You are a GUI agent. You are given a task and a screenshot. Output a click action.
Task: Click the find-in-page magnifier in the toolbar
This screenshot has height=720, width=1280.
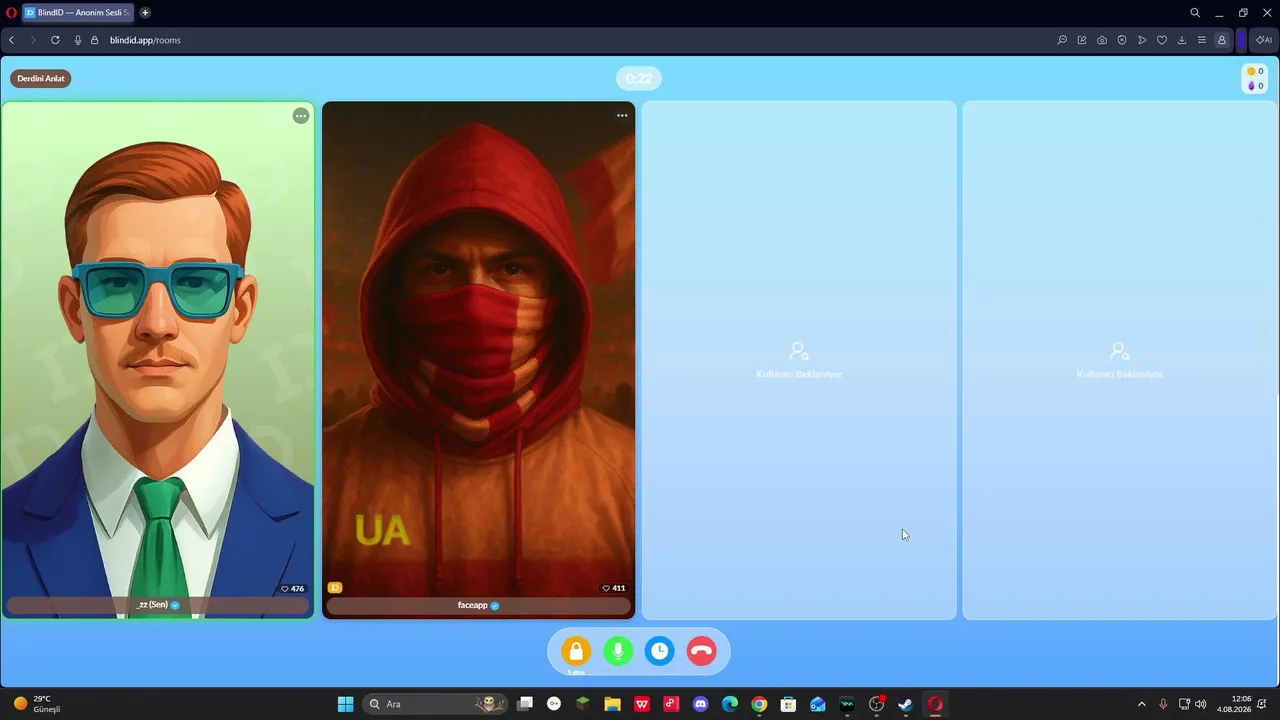coord(1062,40)
